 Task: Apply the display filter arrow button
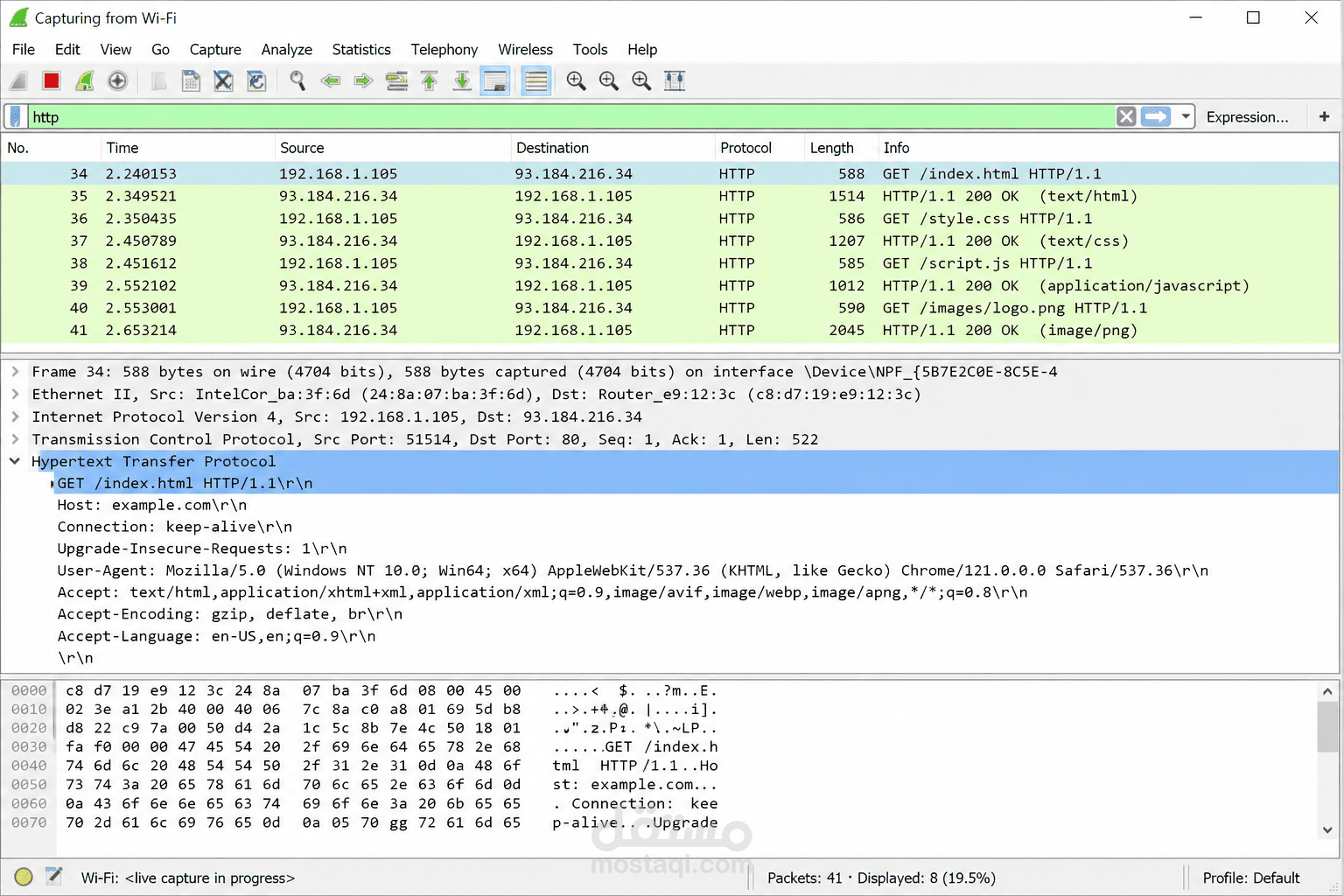pyautogui.click(x=1156, y=116)
